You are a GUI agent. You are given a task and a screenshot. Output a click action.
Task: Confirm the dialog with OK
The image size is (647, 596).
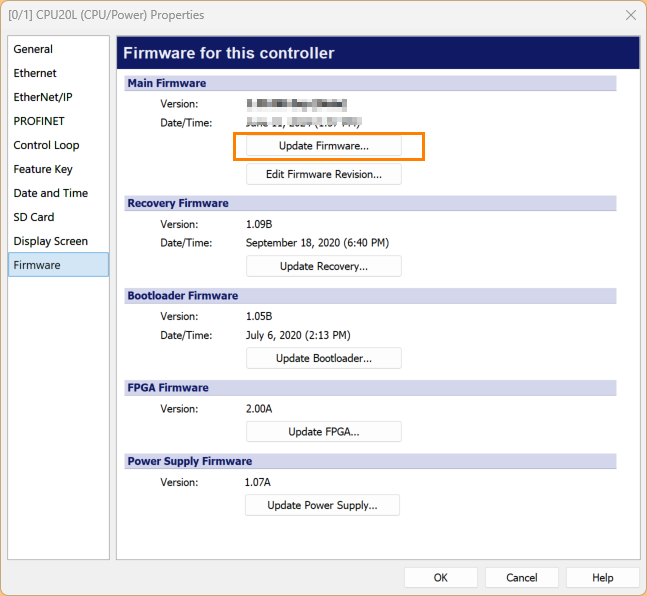[x=441, y=578]
